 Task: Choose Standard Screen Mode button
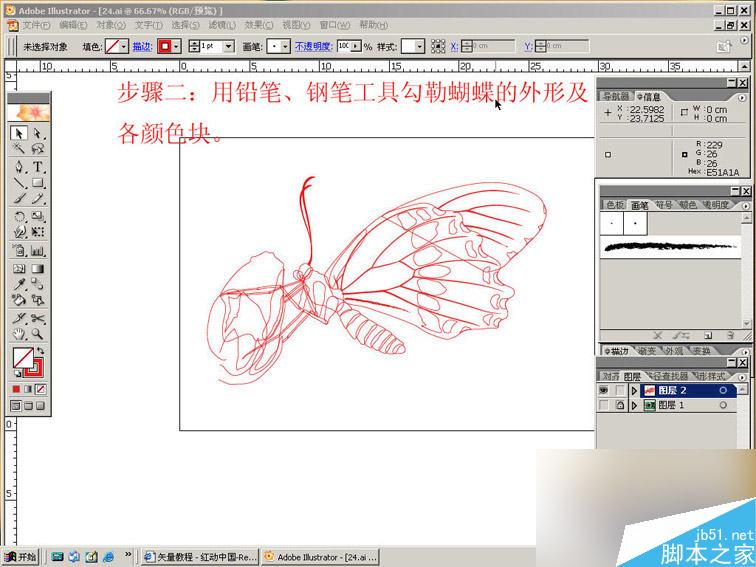16,406
